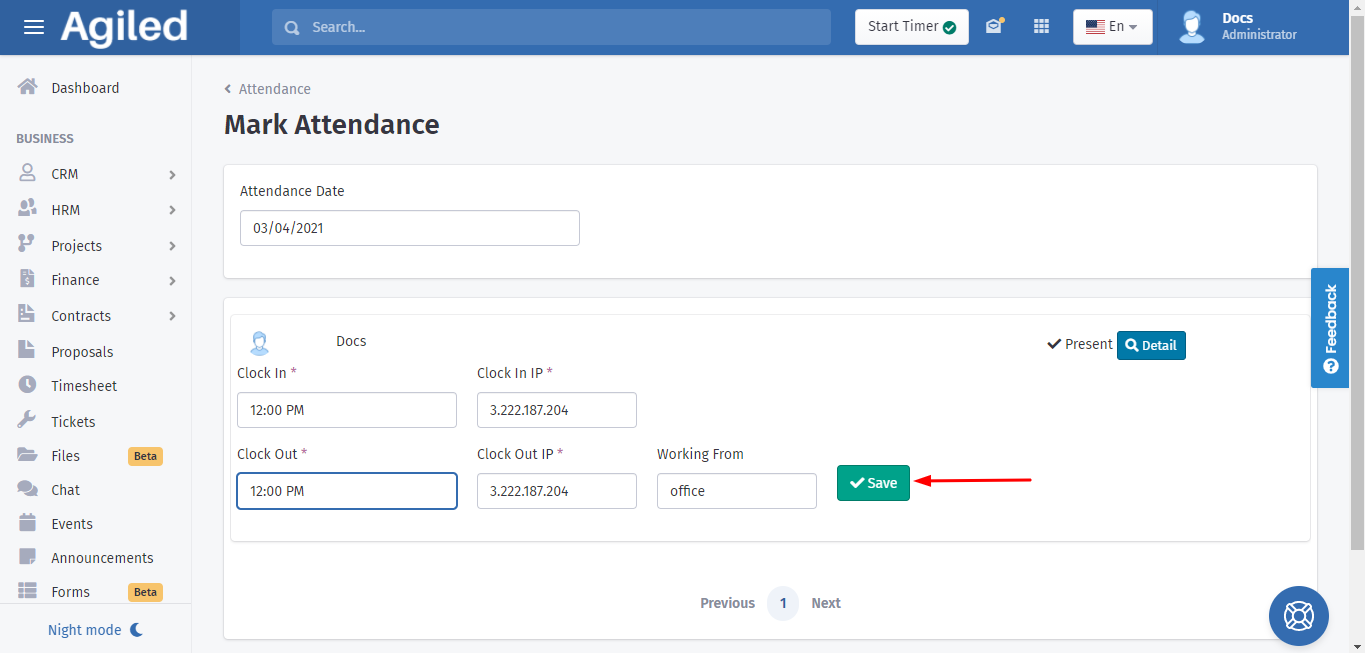
Task: Open Announcements in the sidebar
Action: [x=102, y=558]
